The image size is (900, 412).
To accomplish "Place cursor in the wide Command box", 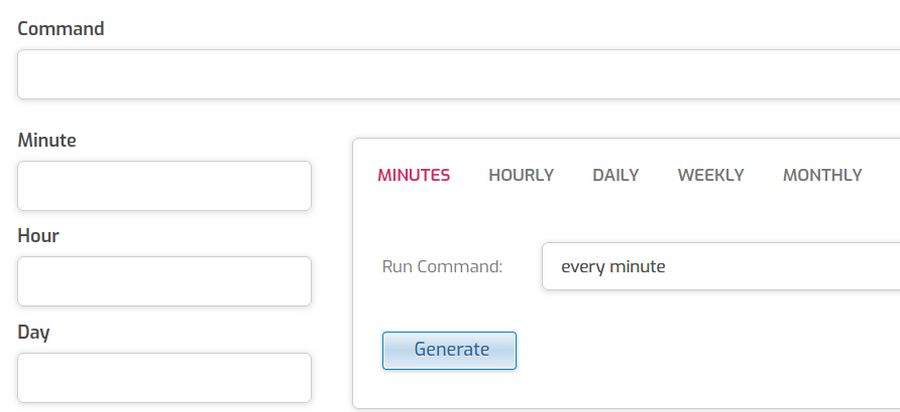I will click(459, 74).
